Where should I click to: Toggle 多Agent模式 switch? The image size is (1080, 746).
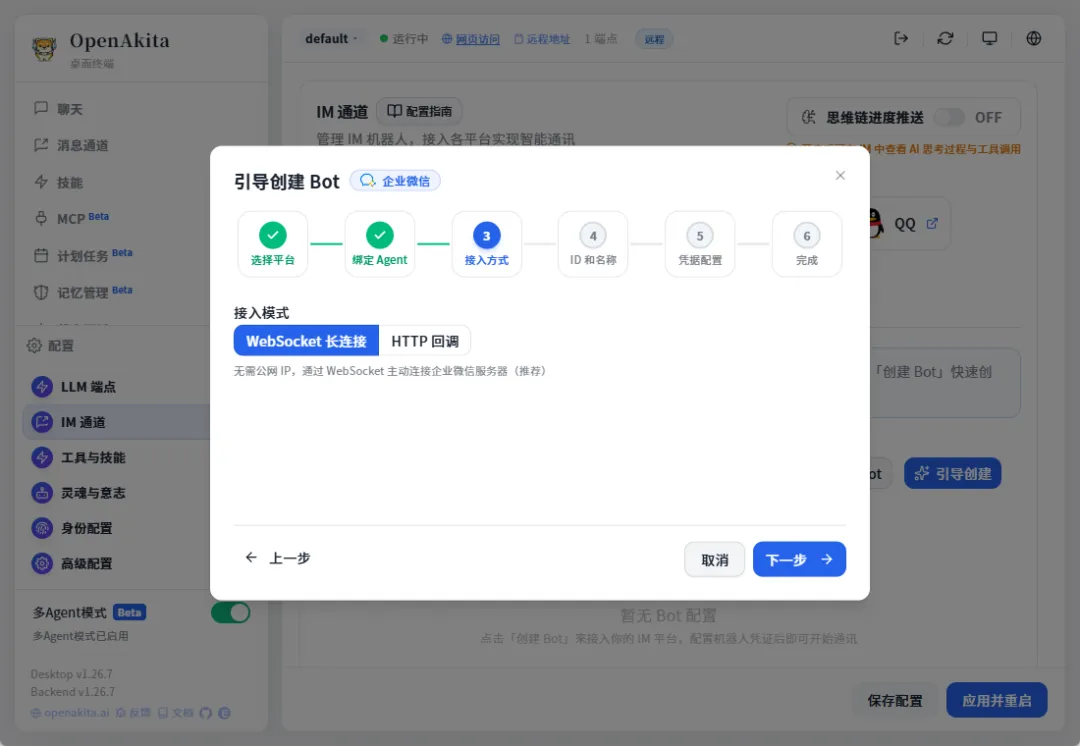(x=231, y=612)
